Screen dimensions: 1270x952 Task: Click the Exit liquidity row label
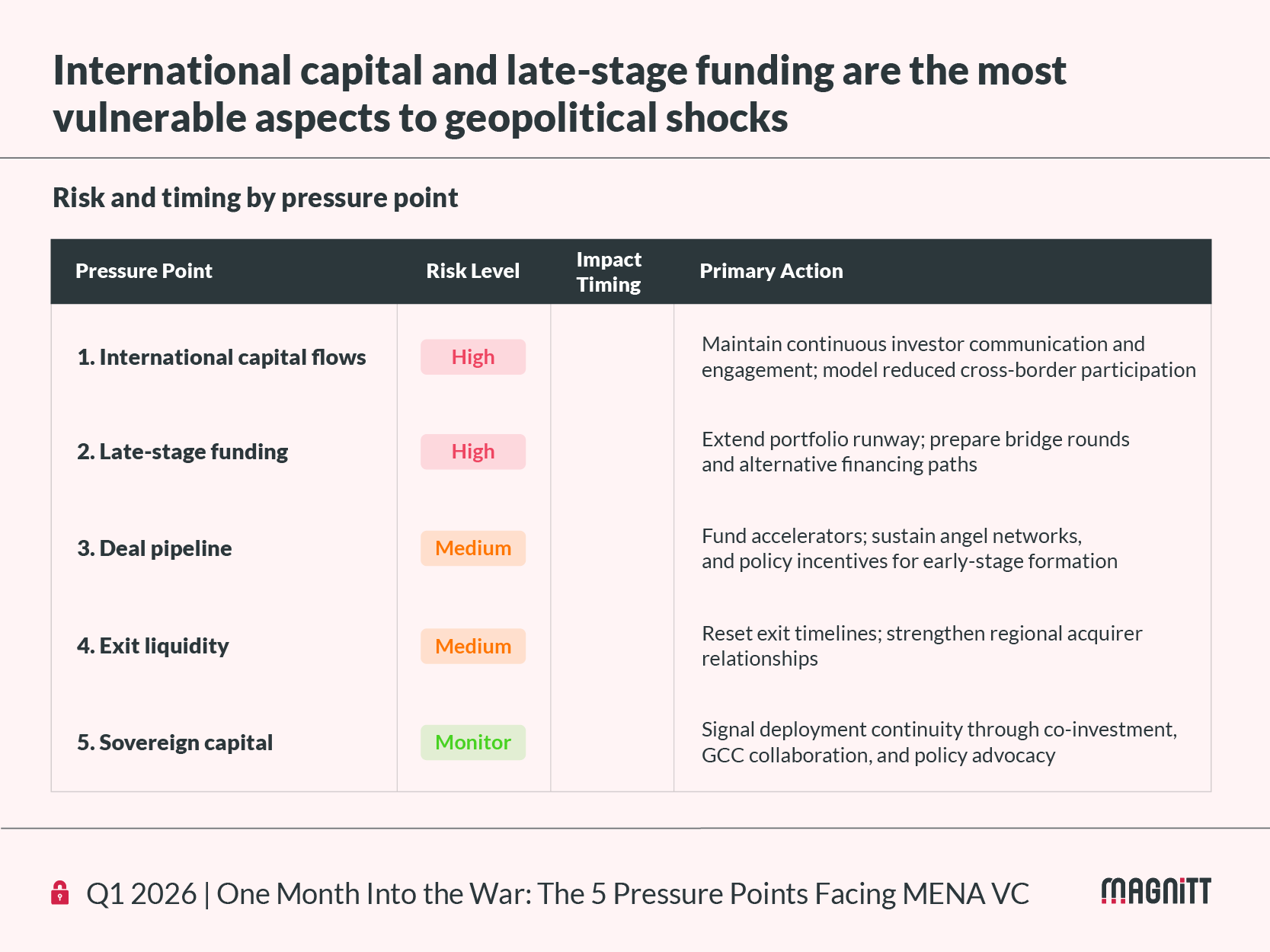click(x=153, y=646)
